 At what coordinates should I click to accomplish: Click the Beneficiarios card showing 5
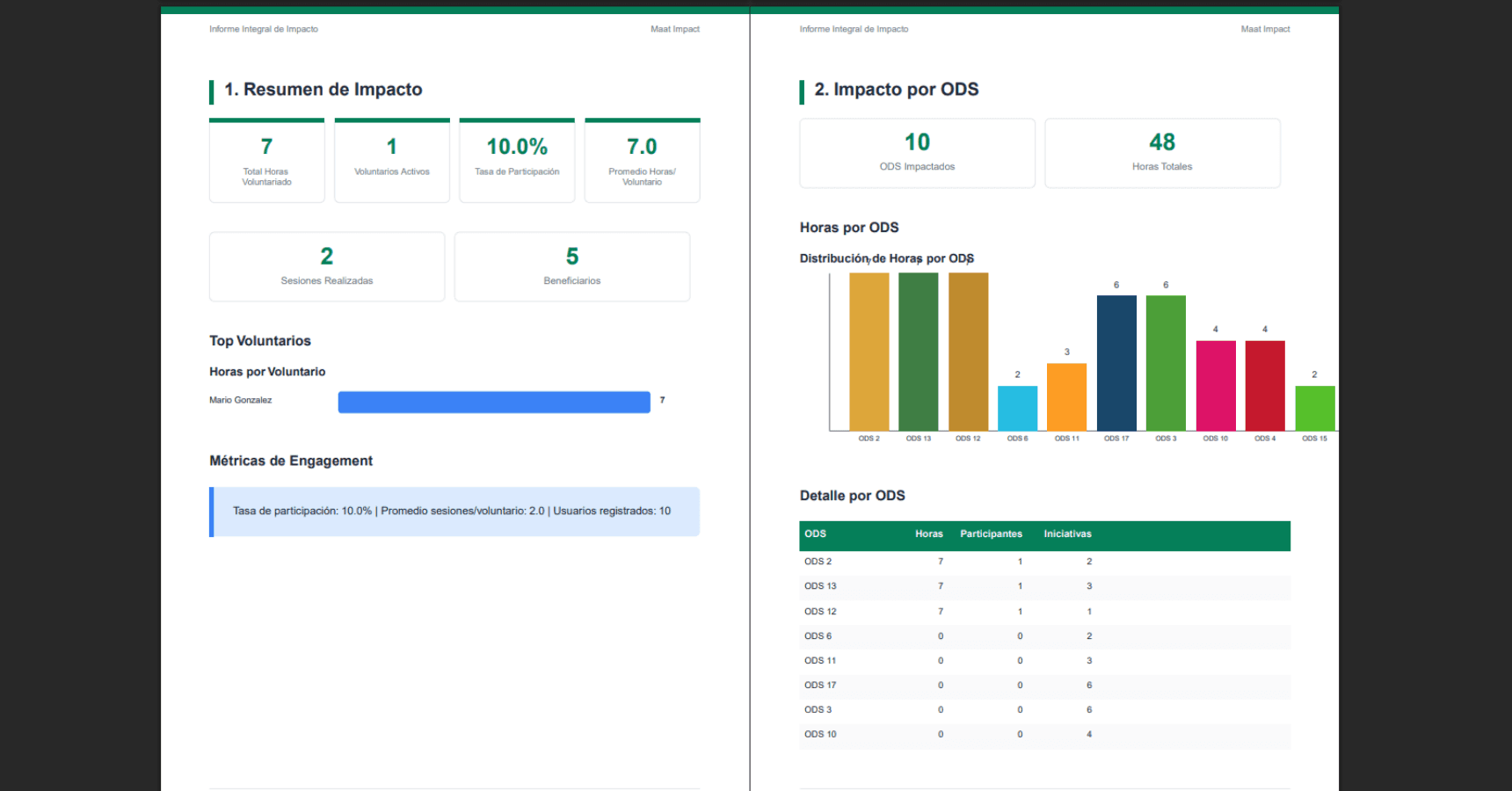[571, 265]
